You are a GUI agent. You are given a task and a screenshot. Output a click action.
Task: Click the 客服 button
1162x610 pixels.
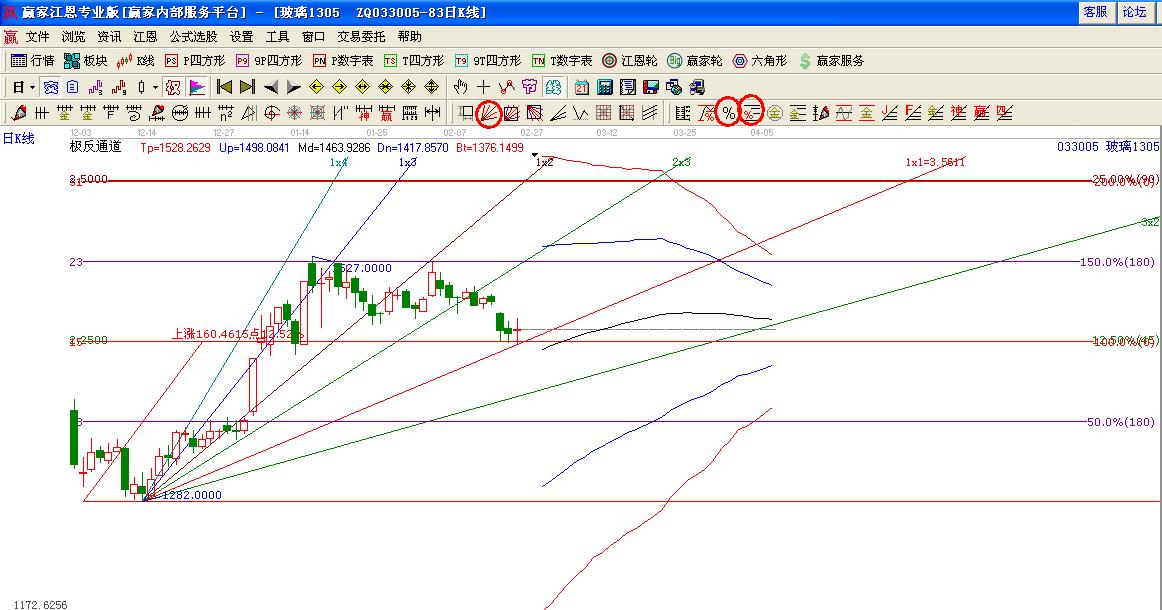click(x=1095, y=12)
